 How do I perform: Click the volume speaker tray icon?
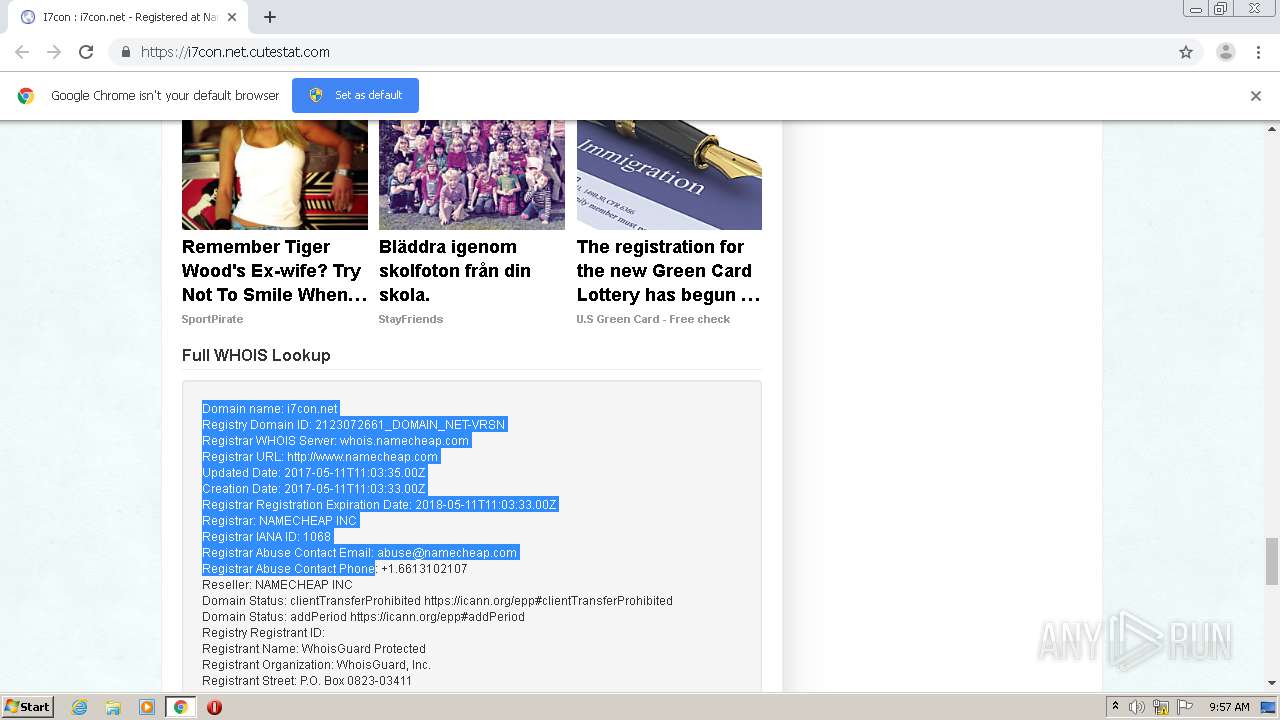tap(1137, 707)
